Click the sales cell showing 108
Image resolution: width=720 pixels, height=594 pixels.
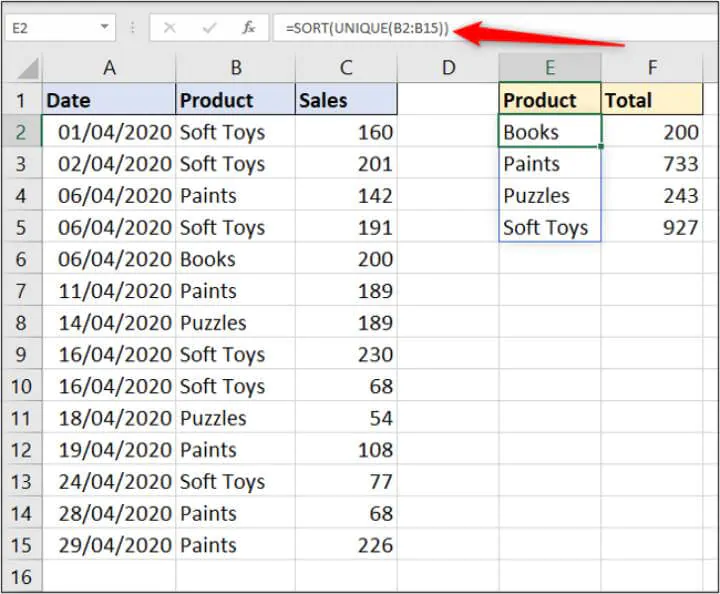346,449
